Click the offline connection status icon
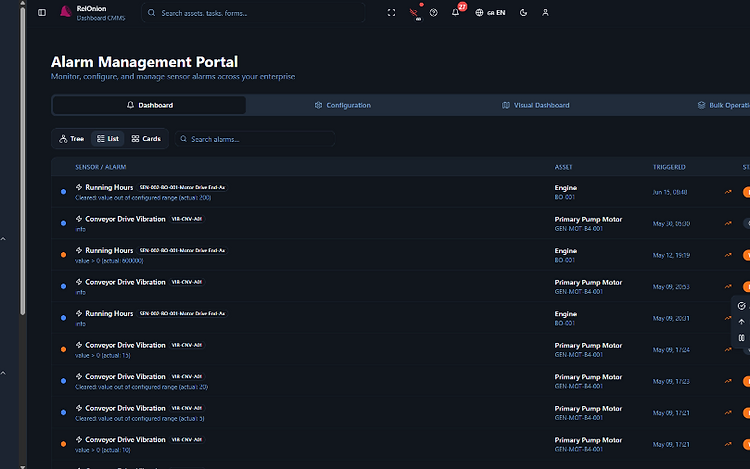The image size is (750, 469). point(414,13)
